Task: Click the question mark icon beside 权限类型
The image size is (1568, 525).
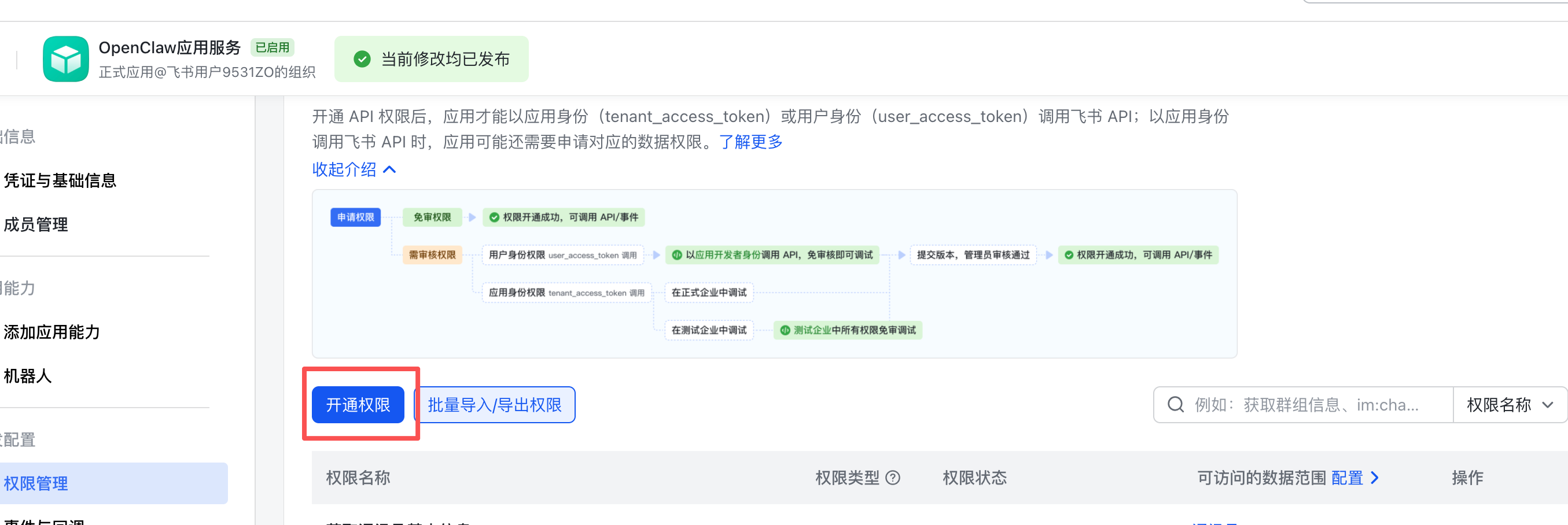Action: click(x=894, y=478)
